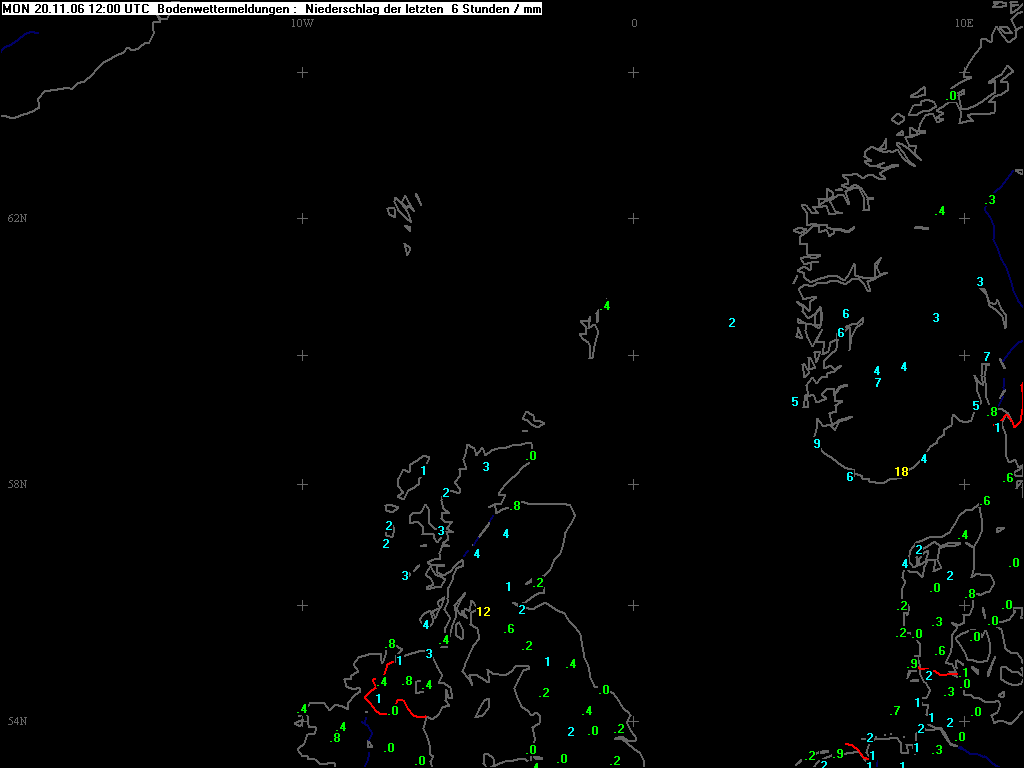Viewport: 1024px width, 768px height.
Task: Click the 10W longitude label
Action: 301,22
